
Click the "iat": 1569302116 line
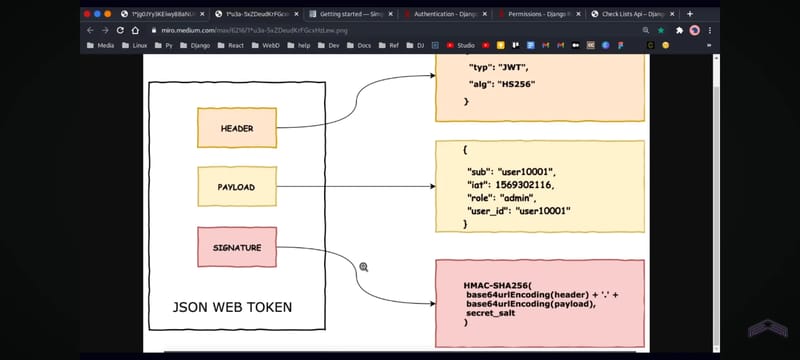coord(510,185)
